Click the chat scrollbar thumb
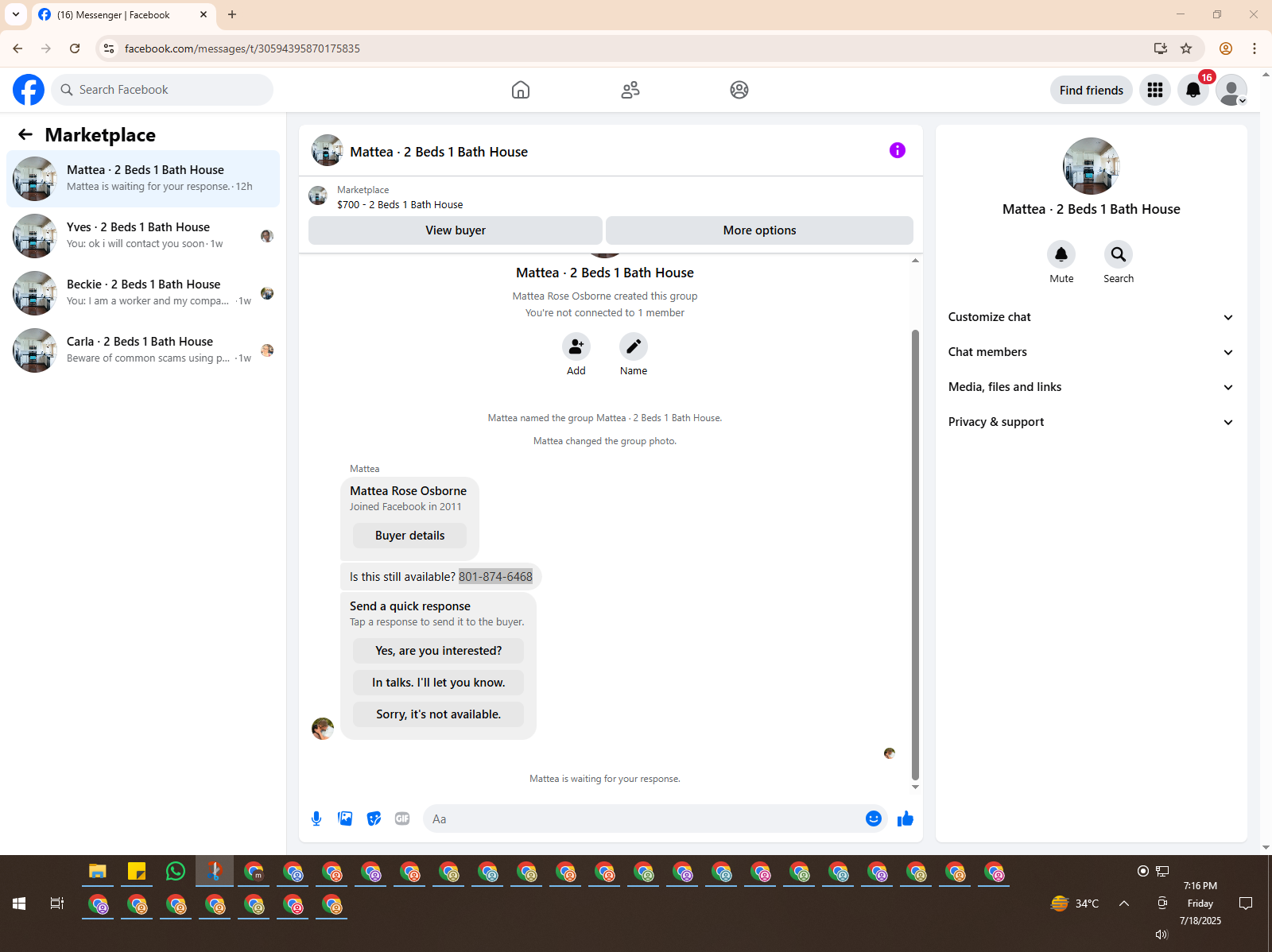 (x=915, y=555)
